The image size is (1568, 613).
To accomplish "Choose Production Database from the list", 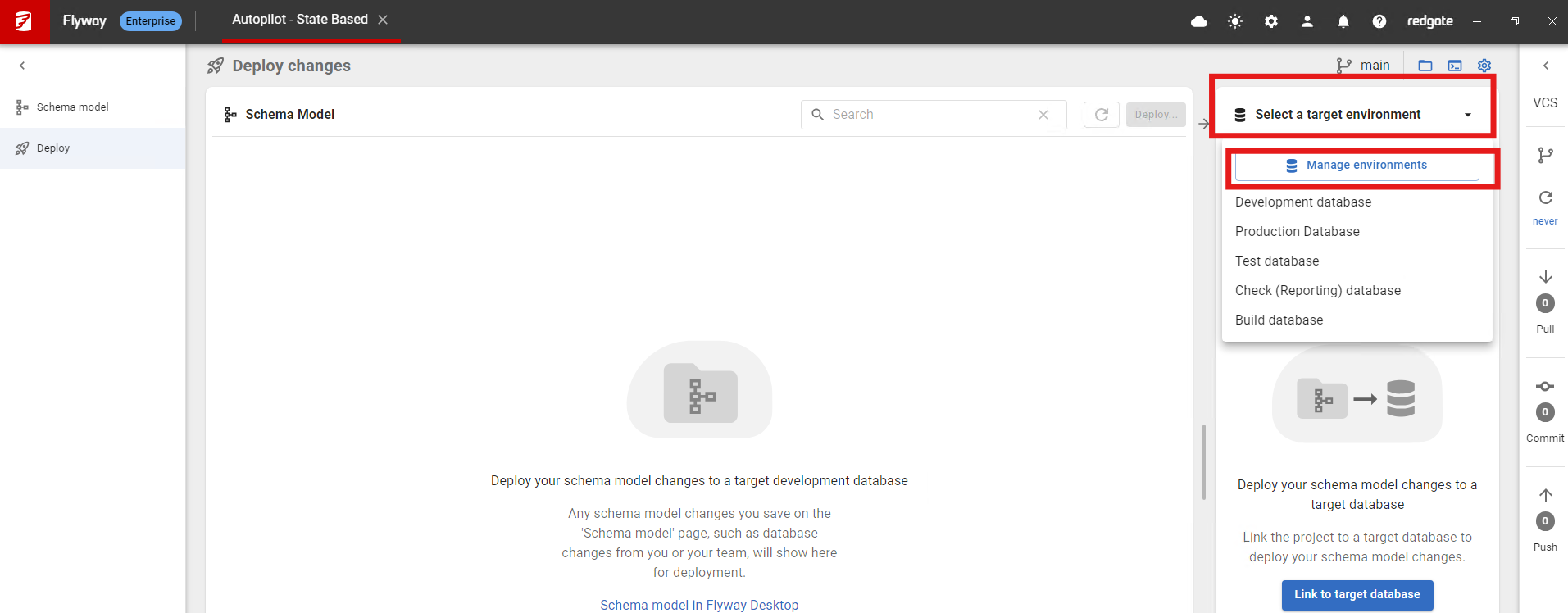I will pos(1297,232).
